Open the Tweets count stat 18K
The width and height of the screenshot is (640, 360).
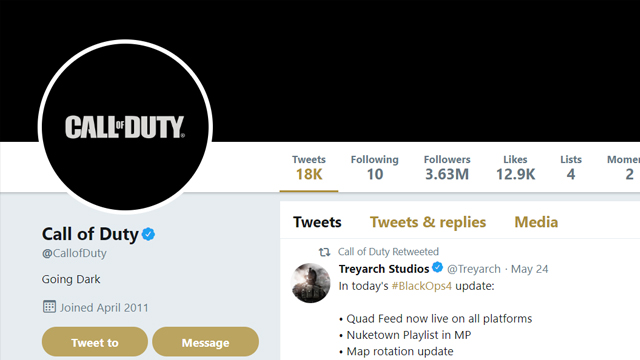coord(309,168)
